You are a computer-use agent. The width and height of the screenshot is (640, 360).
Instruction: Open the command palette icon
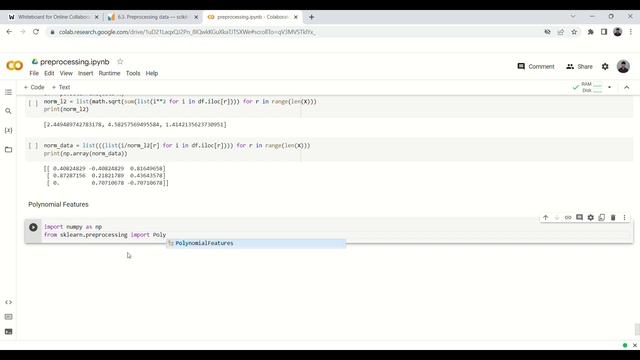tap(8, 317)
